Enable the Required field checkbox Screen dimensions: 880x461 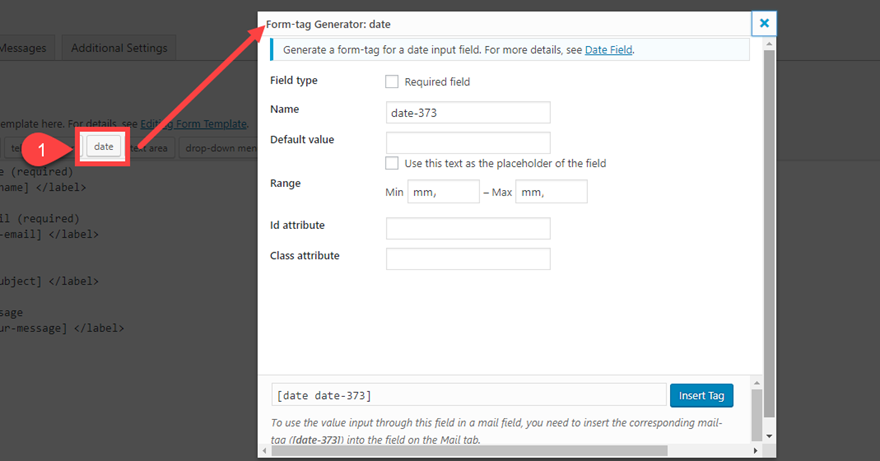(392, 82)
